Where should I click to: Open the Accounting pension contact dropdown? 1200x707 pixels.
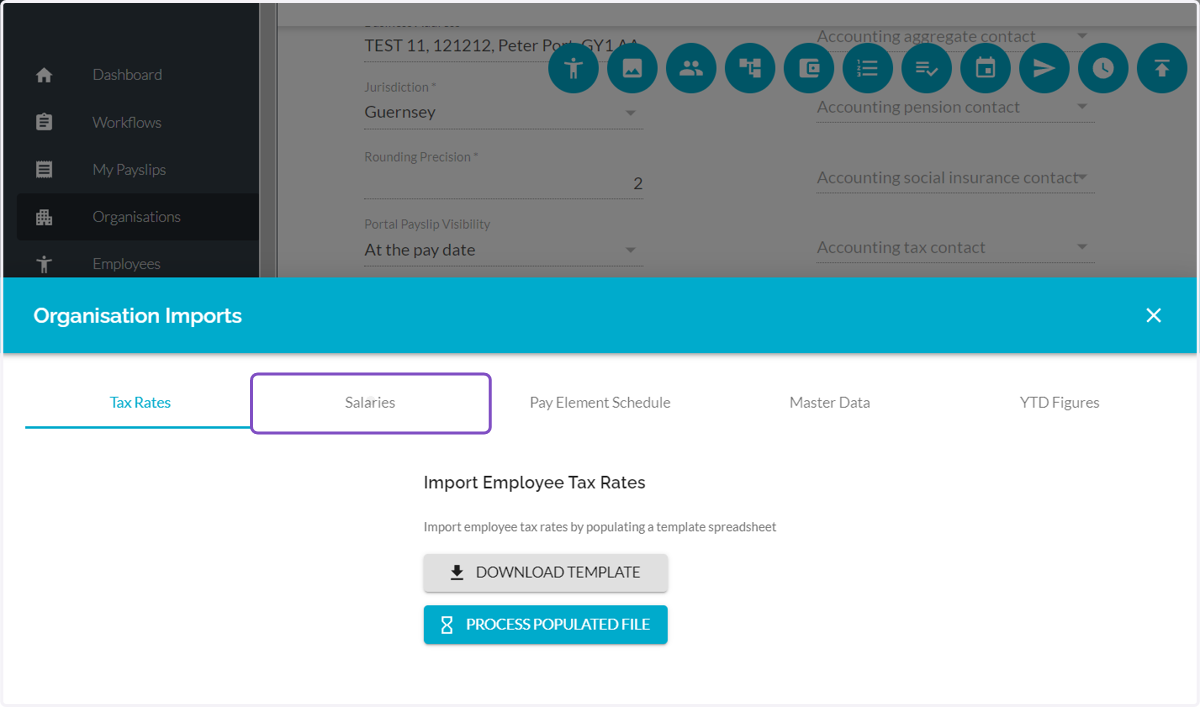(x=955, y=107)
